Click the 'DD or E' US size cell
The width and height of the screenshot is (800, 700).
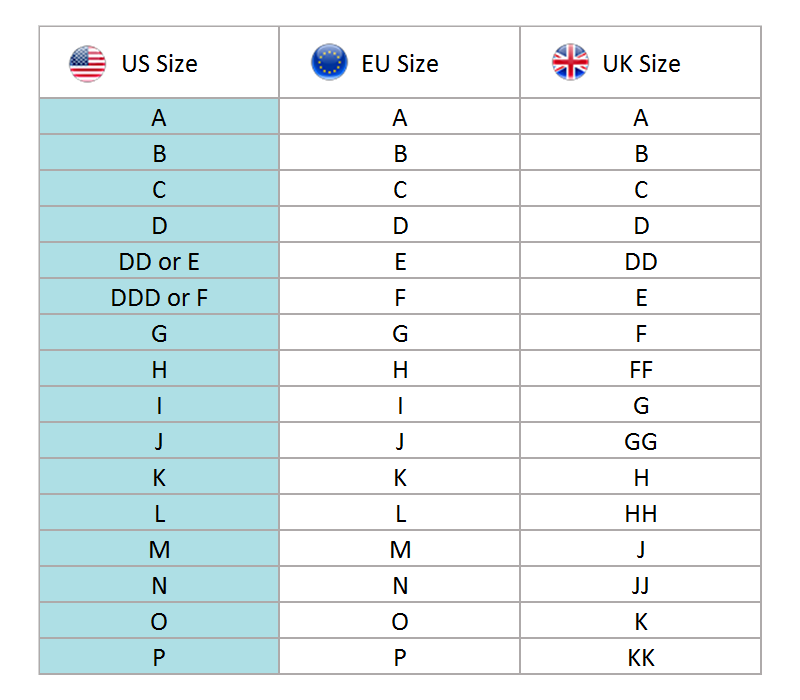[x=159, y=262]
